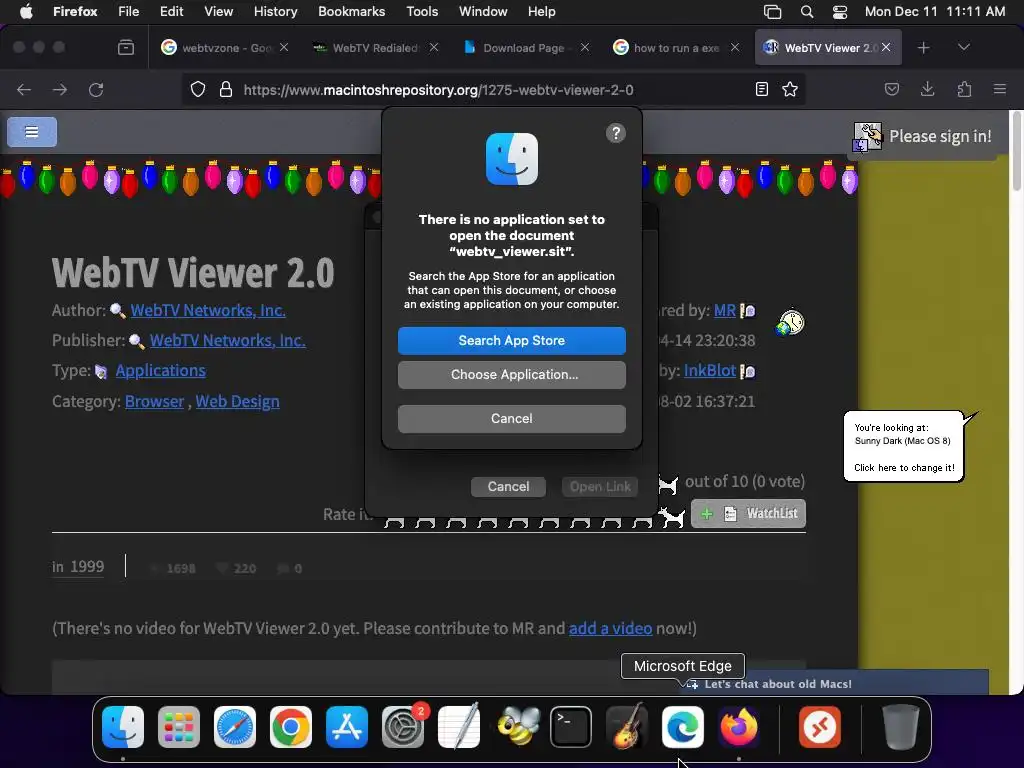Open Firefox application hamburger menu

click(1000, 89)
